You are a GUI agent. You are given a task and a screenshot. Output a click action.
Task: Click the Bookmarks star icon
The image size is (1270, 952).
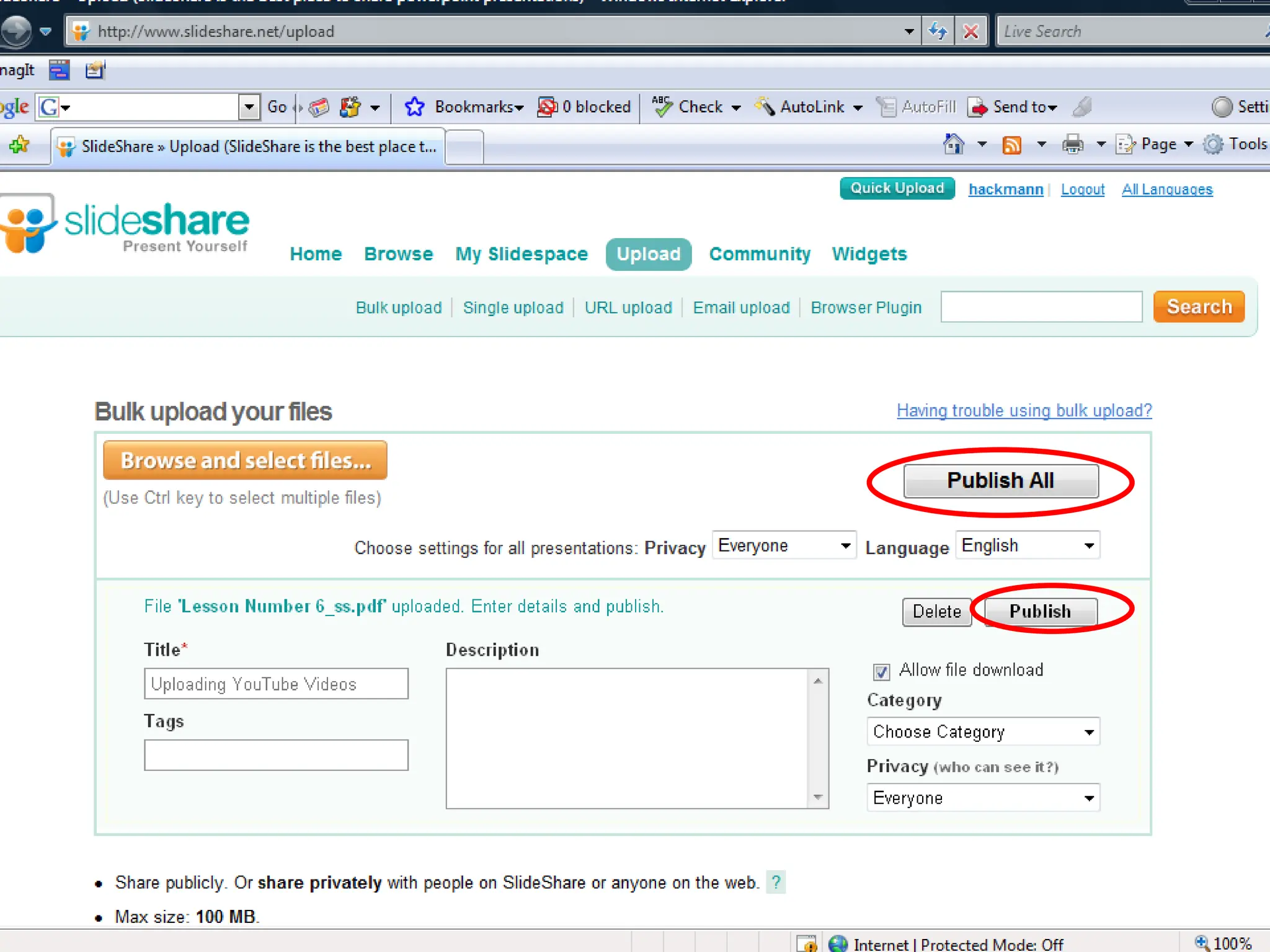click(x=414, y=107)
